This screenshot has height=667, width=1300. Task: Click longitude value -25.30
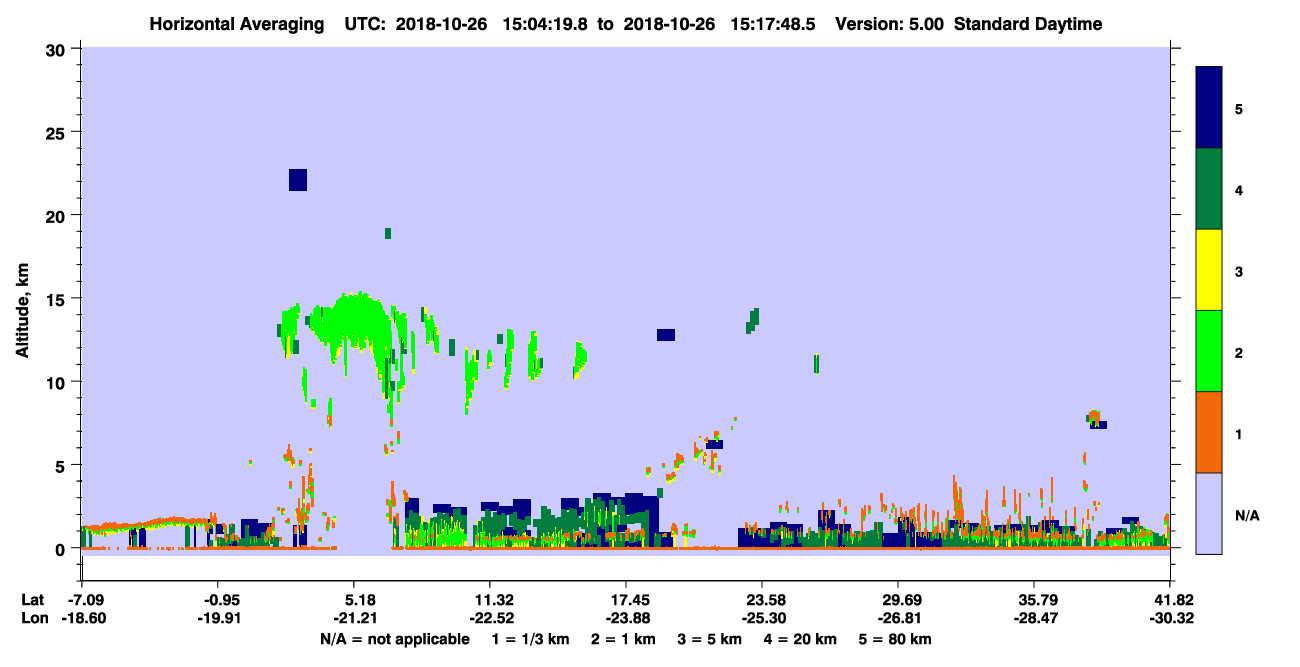click(766, 618)
